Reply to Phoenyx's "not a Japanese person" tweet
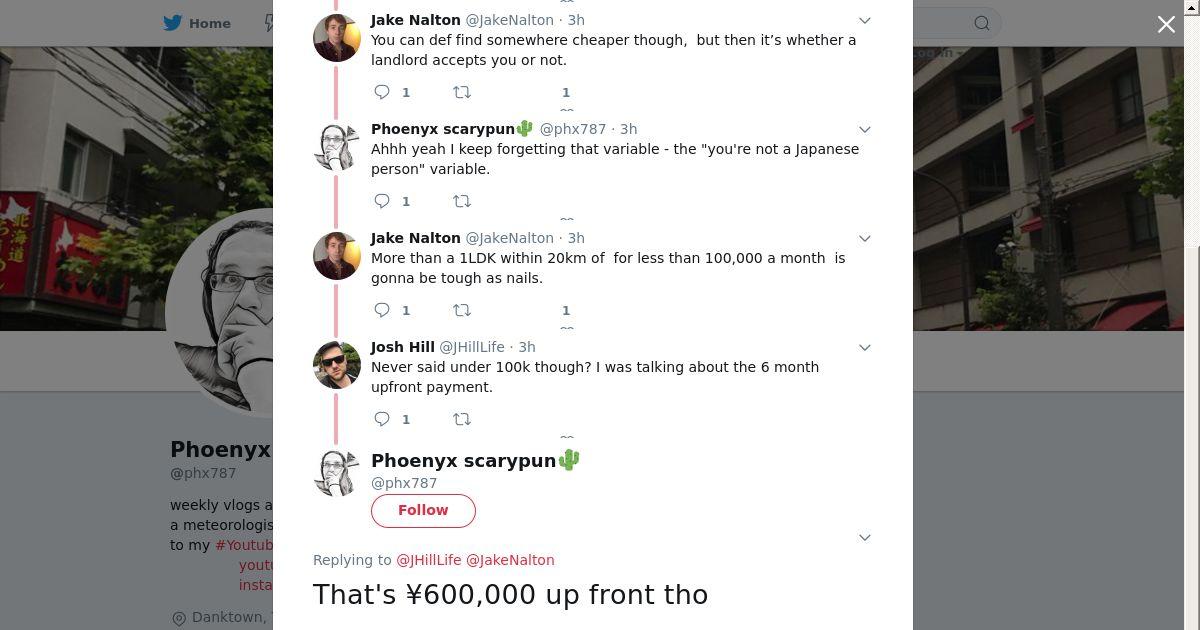Screen dimensions: 1200x630 point(382,201)
